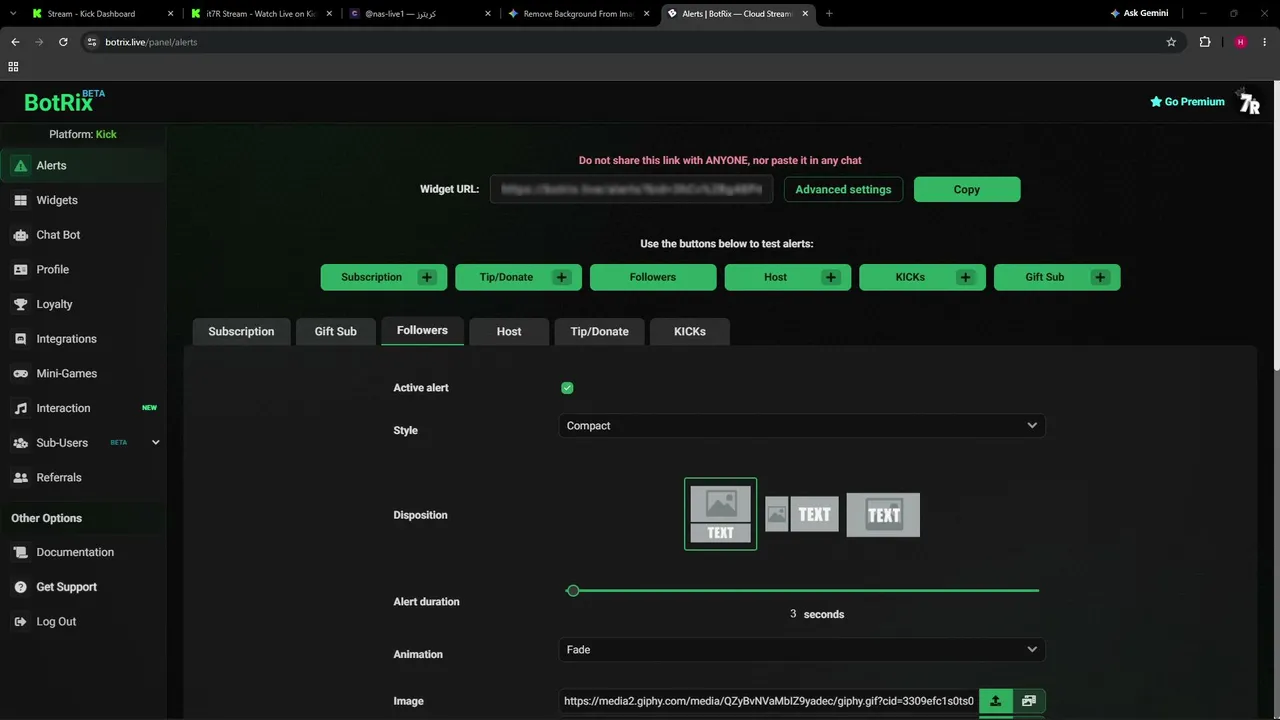Open the Style dropdown showing Compact

802,426
